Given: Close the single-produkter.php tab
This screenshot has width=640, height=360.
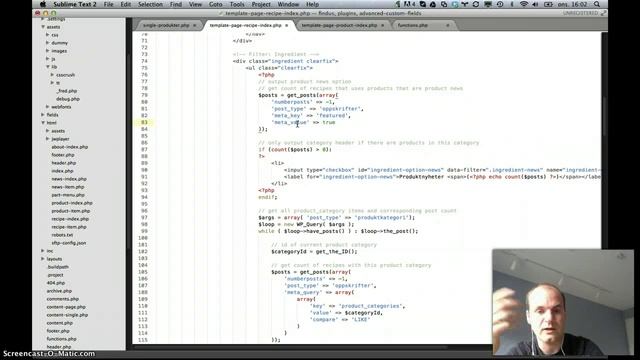Looking at the screenshot, I should 194,25.
